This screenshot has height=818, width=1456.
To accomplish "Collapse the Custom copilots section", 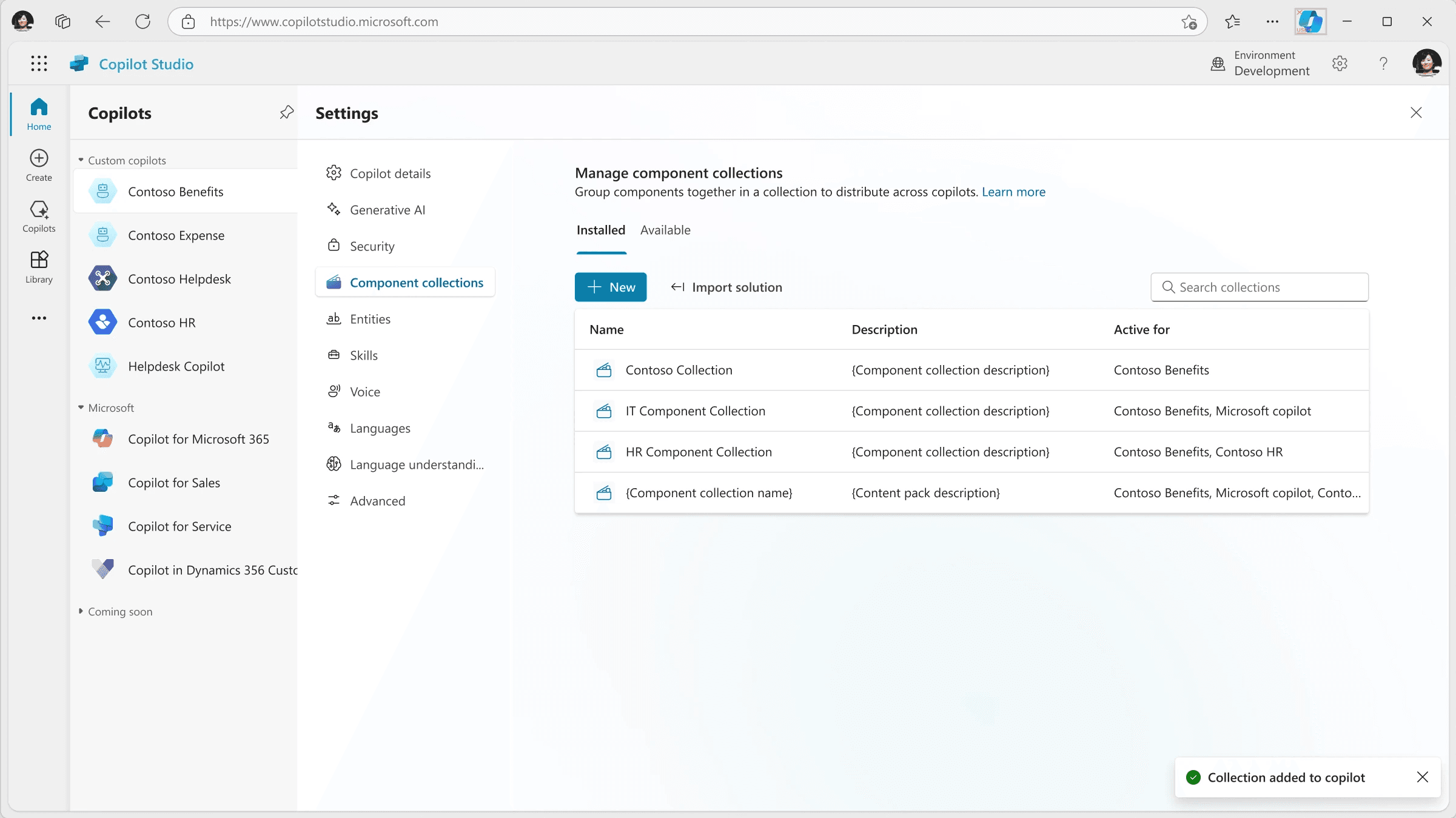I will (81, 160).
